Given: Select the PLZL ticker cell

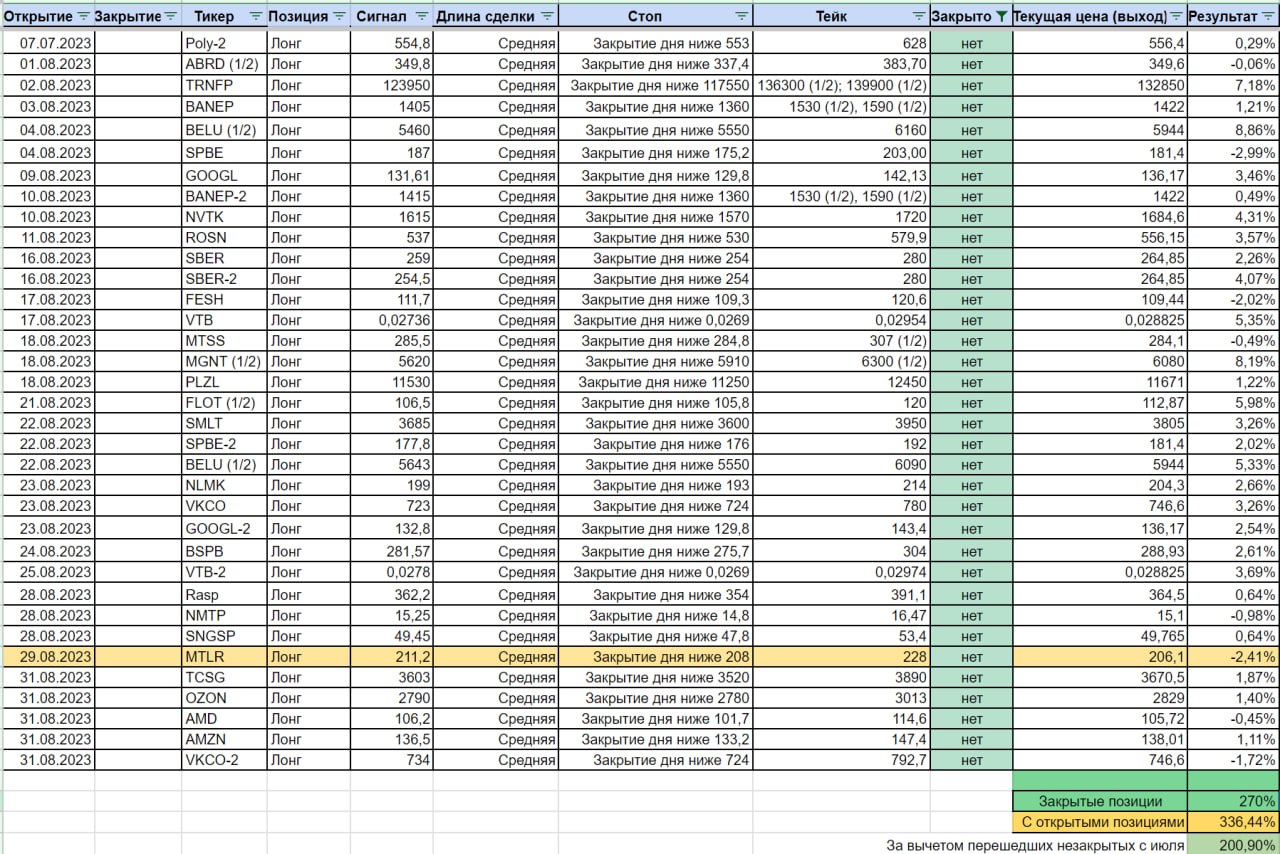Looking at the screenshot, I should 223,382.
